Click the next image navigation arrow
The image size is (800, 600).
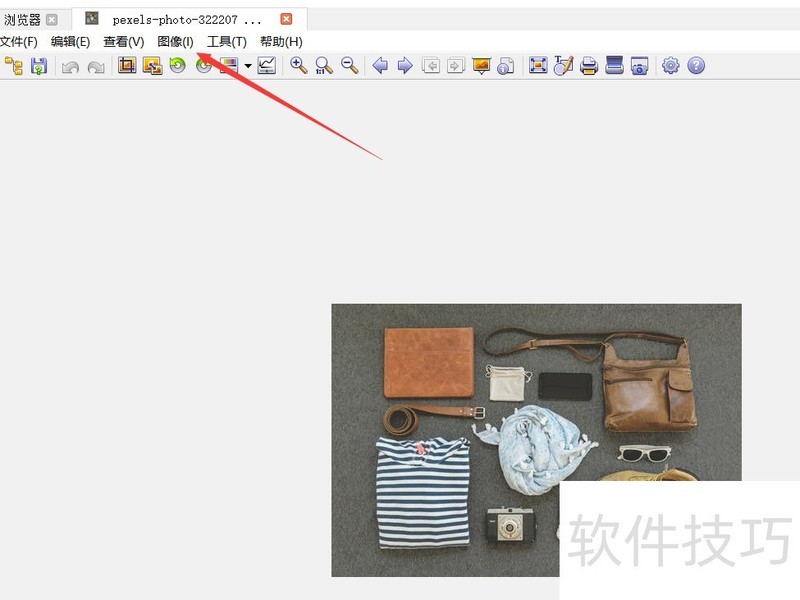point(403,66)
